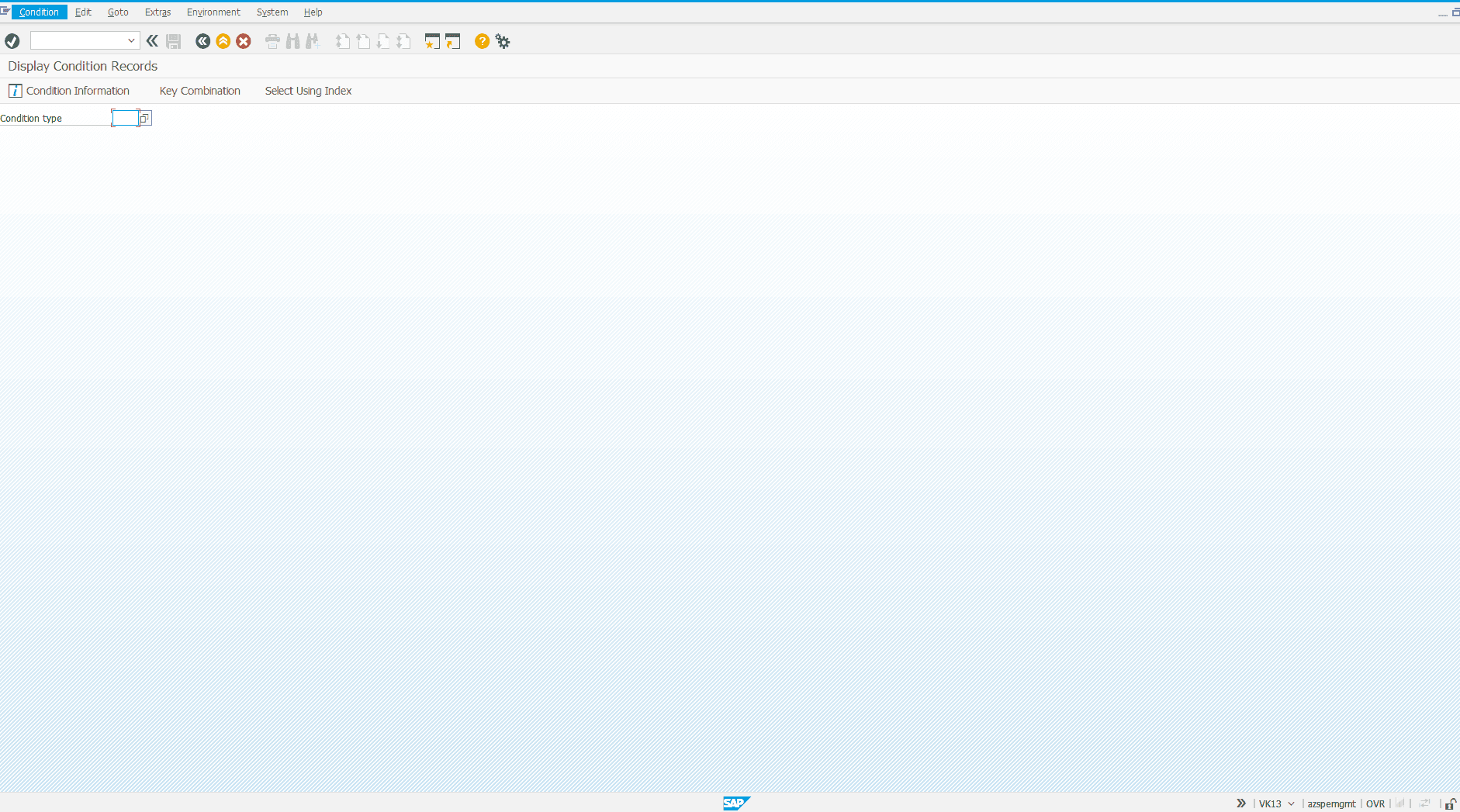Viewport: 1460px width, 812px height.
Task: Open the Condition Information info icon
Action: 15,91
